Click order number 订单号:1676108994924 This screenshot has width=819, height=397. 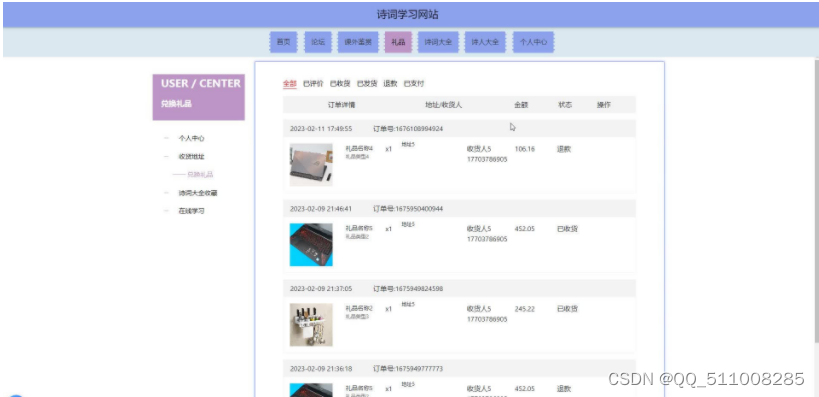pyautogui.click(x=408, y=129)
